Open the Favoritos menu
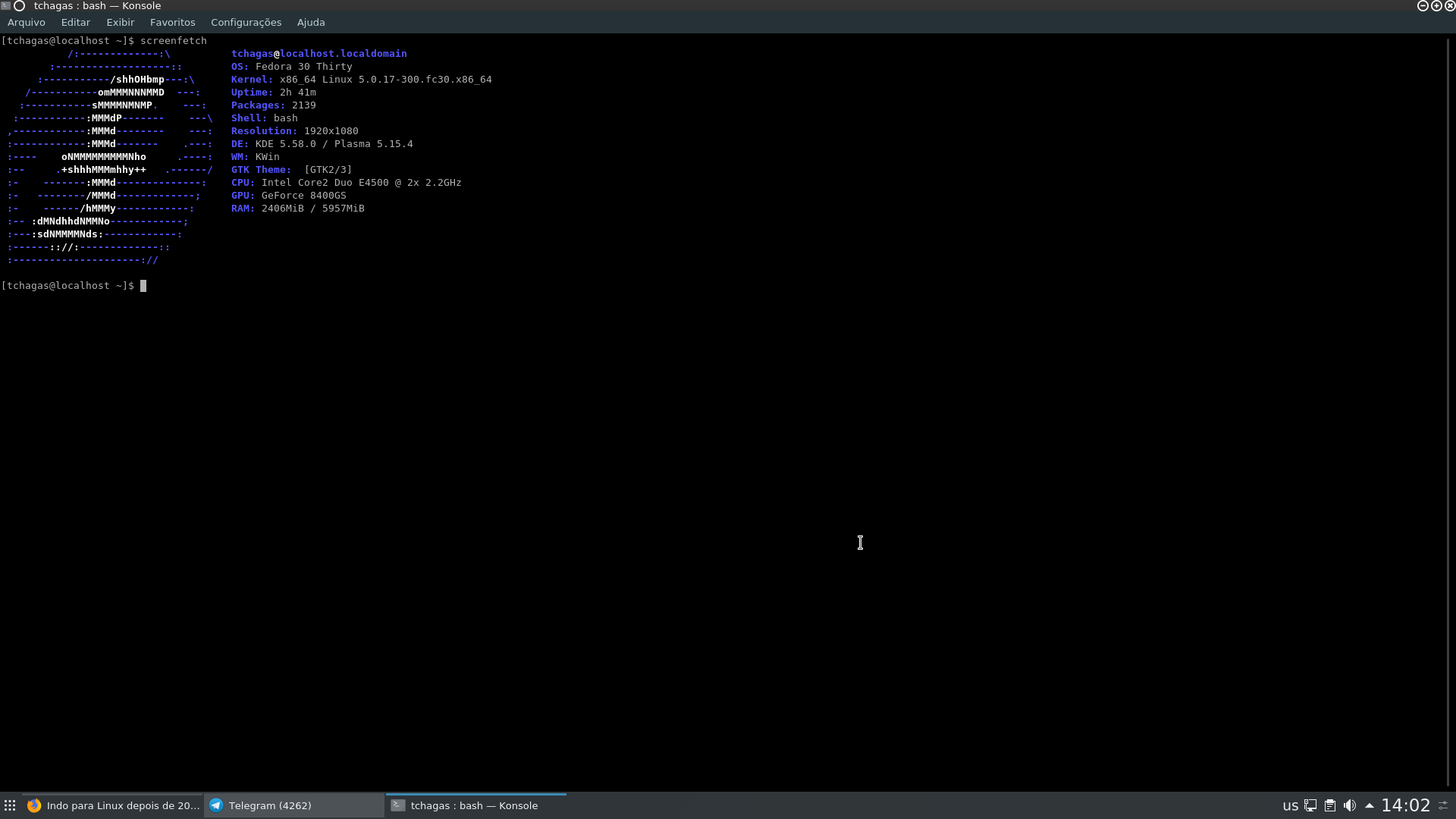This screenshot has width=1456, height=819. click(x=172, y=22)
